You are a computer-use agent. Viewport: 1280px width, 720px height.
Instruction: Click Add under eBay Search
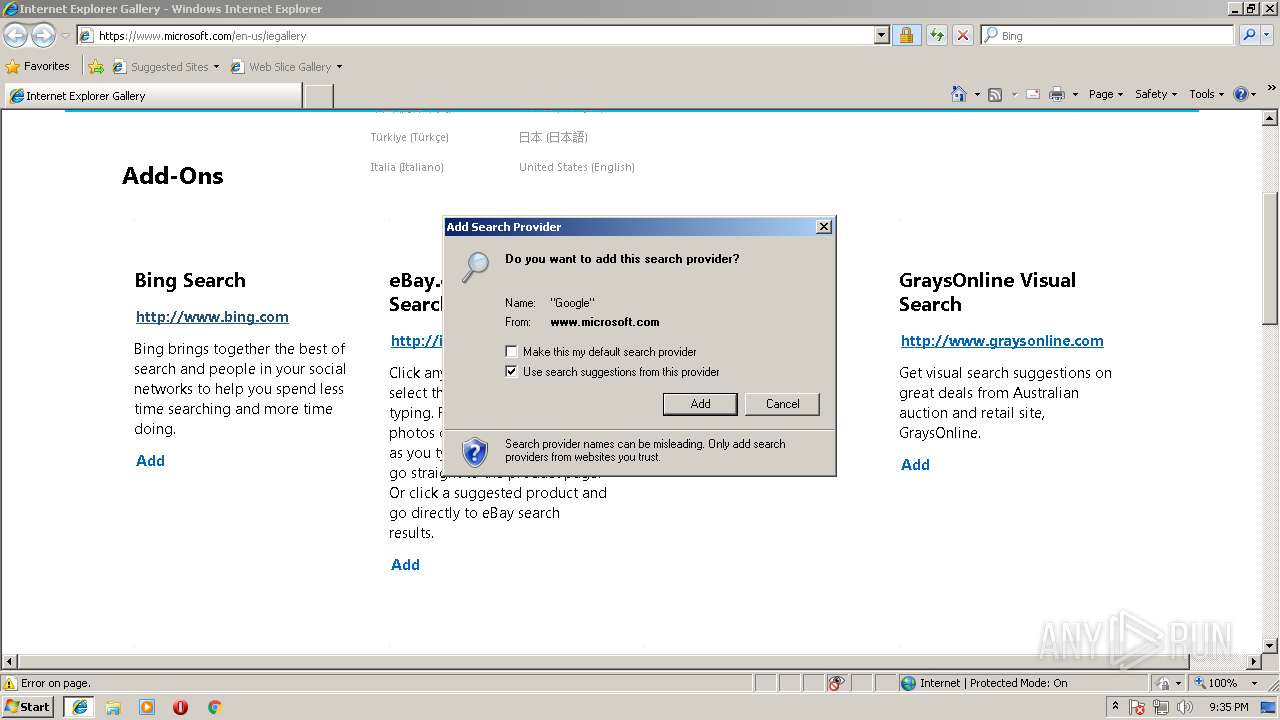point(405,565)
